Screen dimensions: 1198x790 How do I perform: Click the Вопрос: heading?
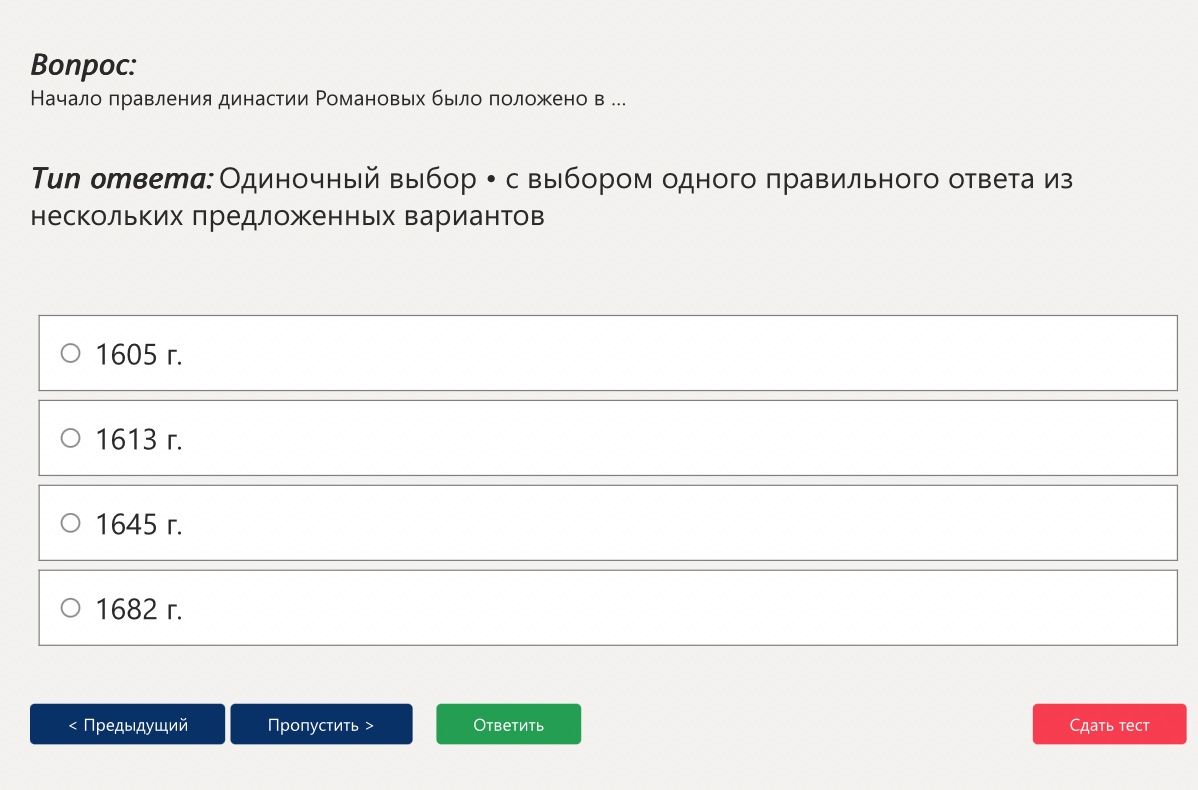click(x=83, y=65)
